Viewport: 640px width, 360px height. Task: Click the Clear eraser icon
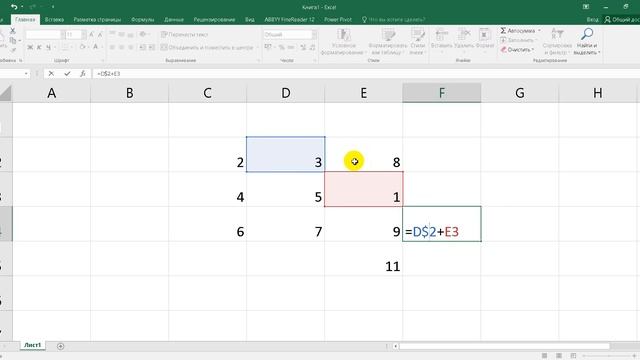coord(504,49)
